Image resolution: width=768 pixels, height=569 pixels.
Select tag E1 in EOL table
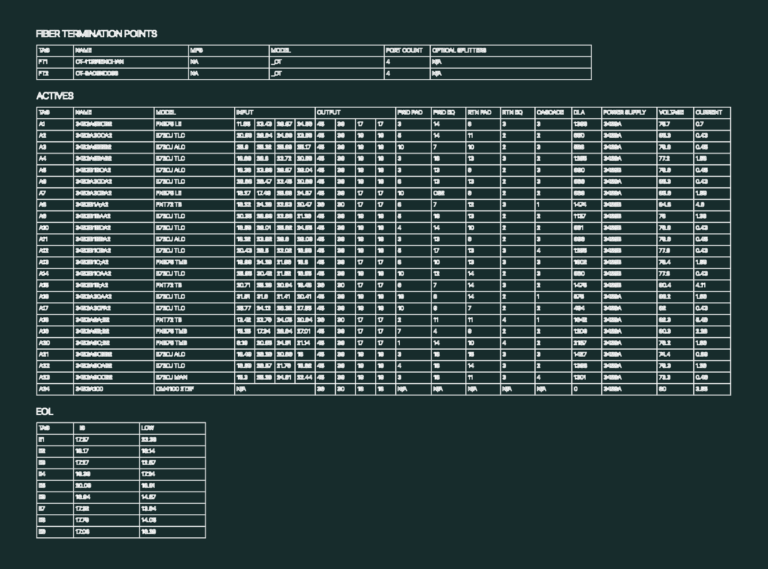click(x=42, y=440)
